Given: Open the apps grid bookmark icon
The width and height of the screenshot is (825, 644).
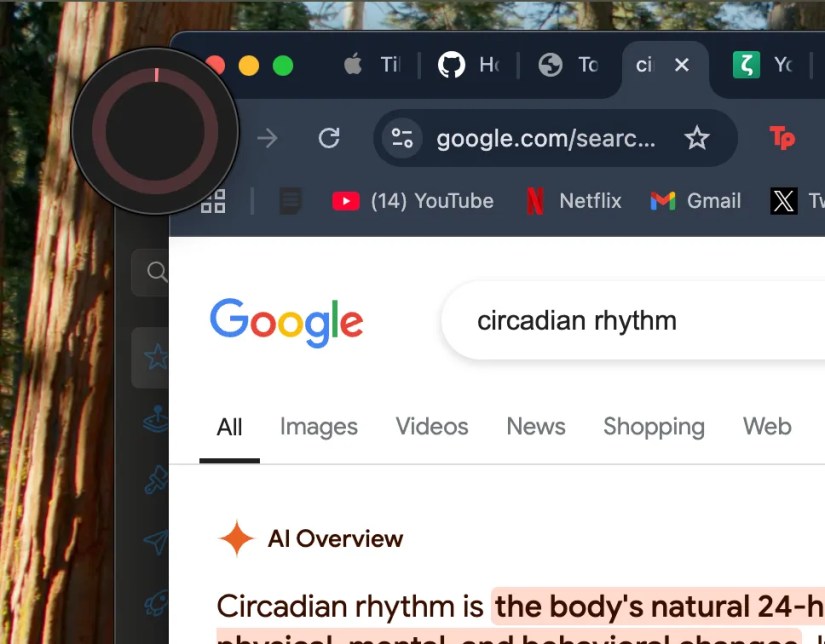Looking at the screenshot, I should coord(213,201).
